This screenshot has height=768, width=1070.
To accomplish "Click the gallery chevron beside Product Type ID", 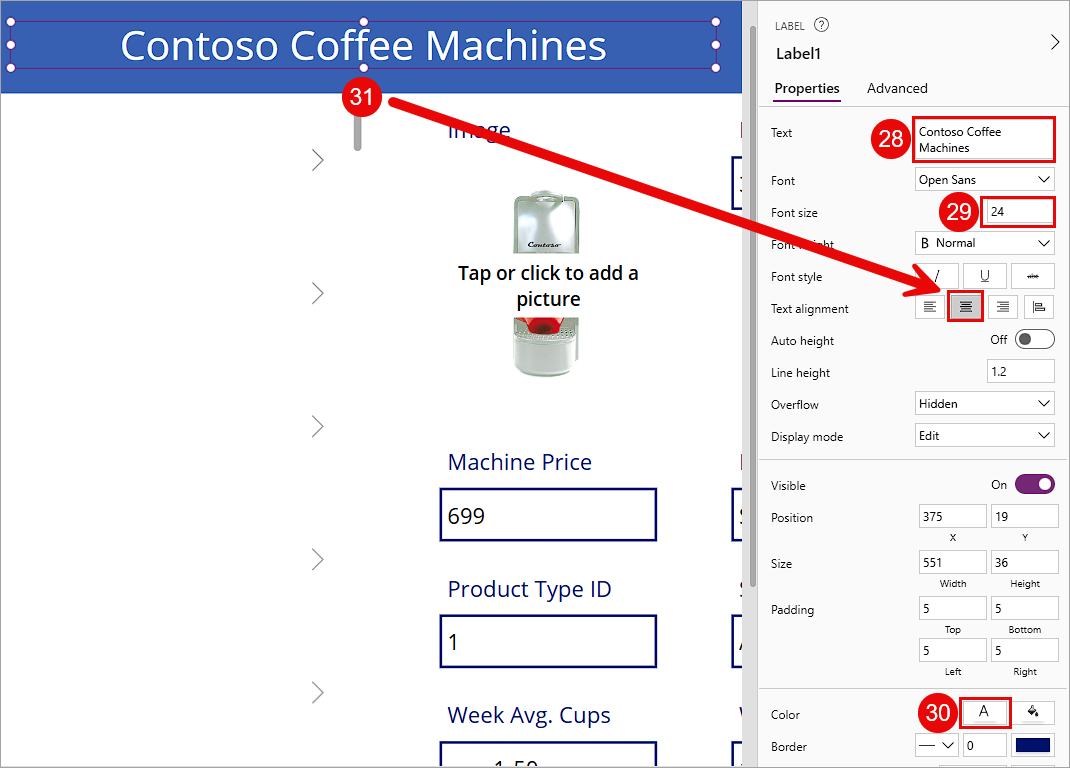I will pyautogui.click(x=317, y=560).
